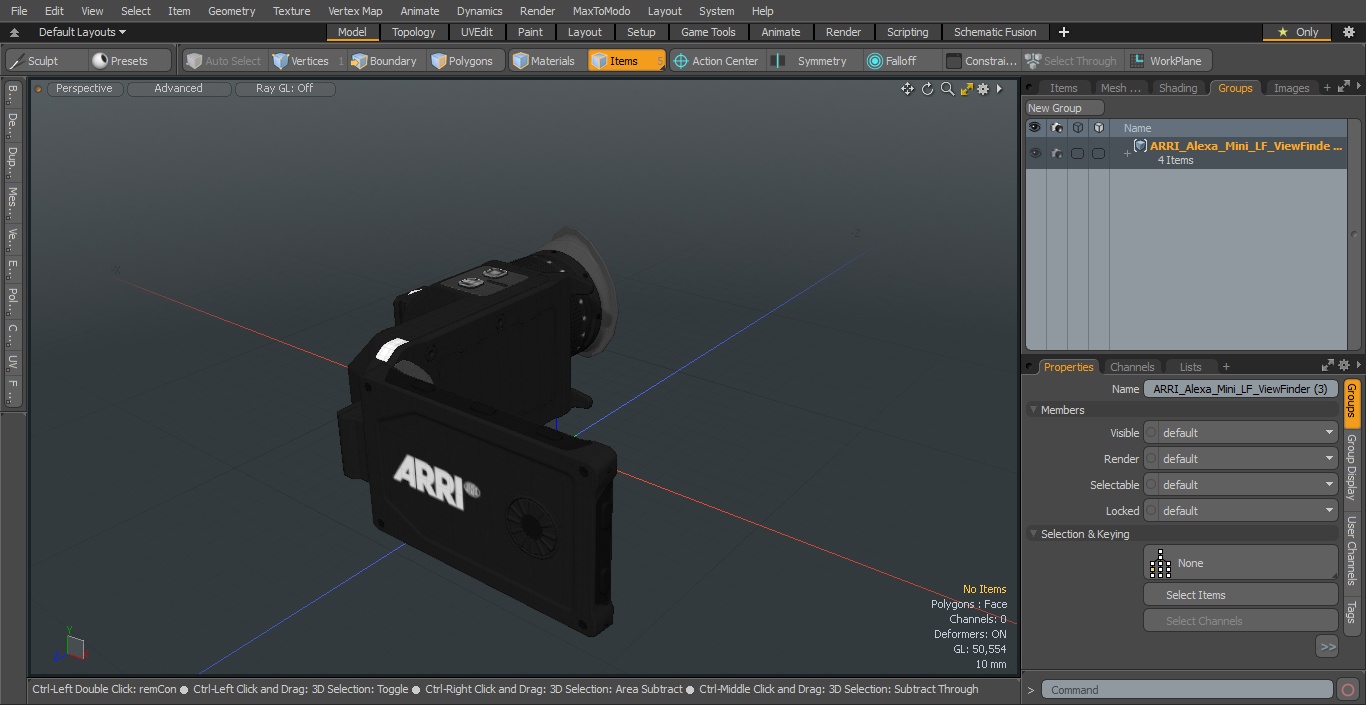Click the group Name field
This screenshot has width=1366, height=705.
click(1240, 389)
